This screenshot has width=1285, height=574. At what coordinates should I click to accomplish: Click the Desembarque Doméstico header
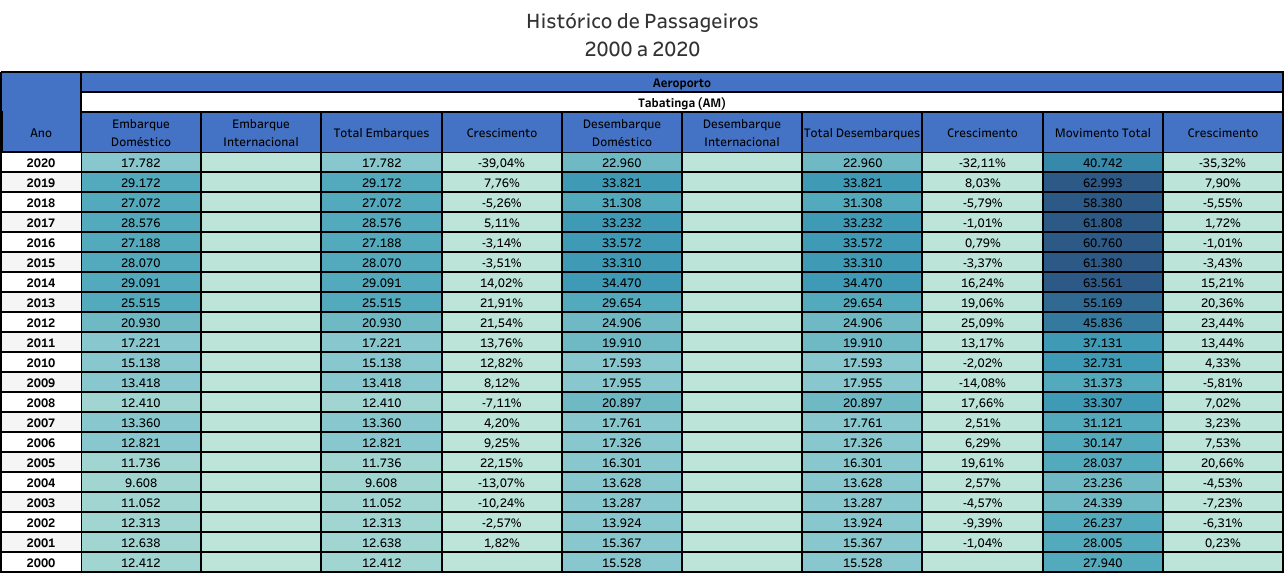click(x=621, y=132)
